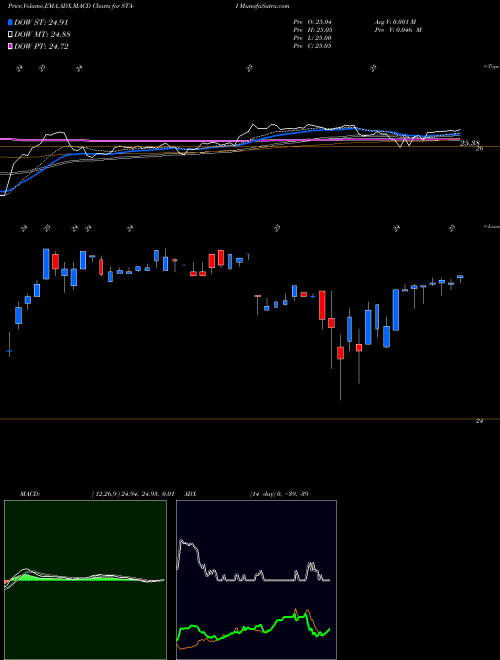
Task: Click the MACD (12,26,9) parameter values
Action: click(x=132, y=493)
